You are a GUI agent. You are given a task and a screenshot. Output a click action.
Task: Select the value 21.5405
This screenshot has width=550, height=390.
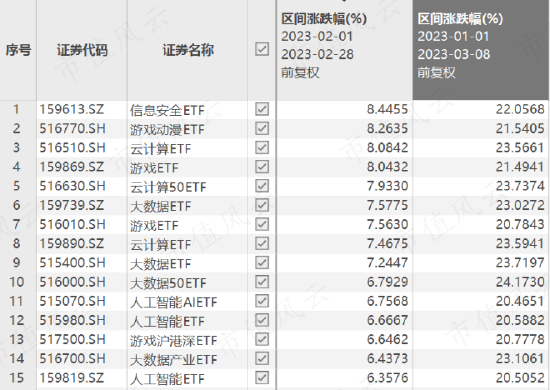[520, 128]
